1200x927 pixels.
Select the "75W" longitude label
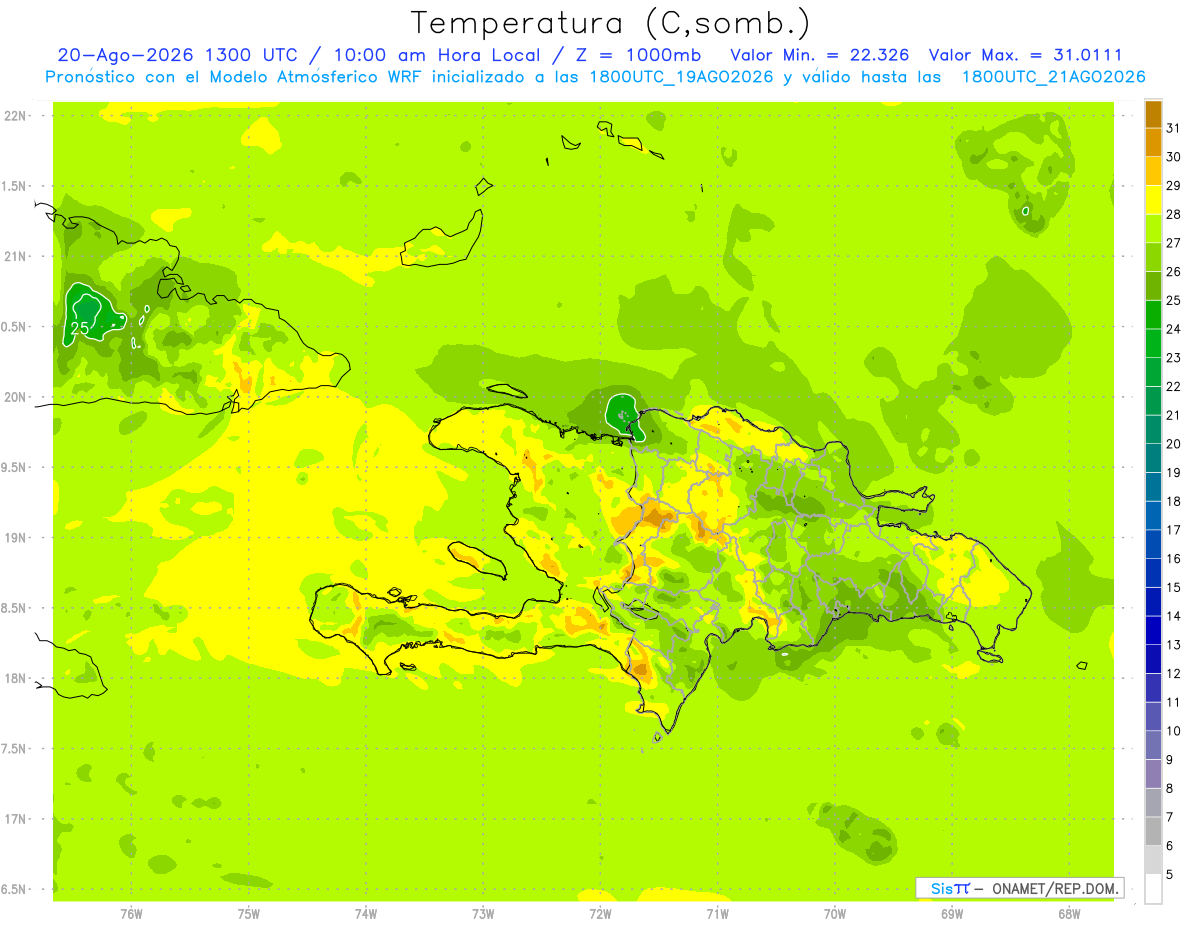tap(249, 914)
